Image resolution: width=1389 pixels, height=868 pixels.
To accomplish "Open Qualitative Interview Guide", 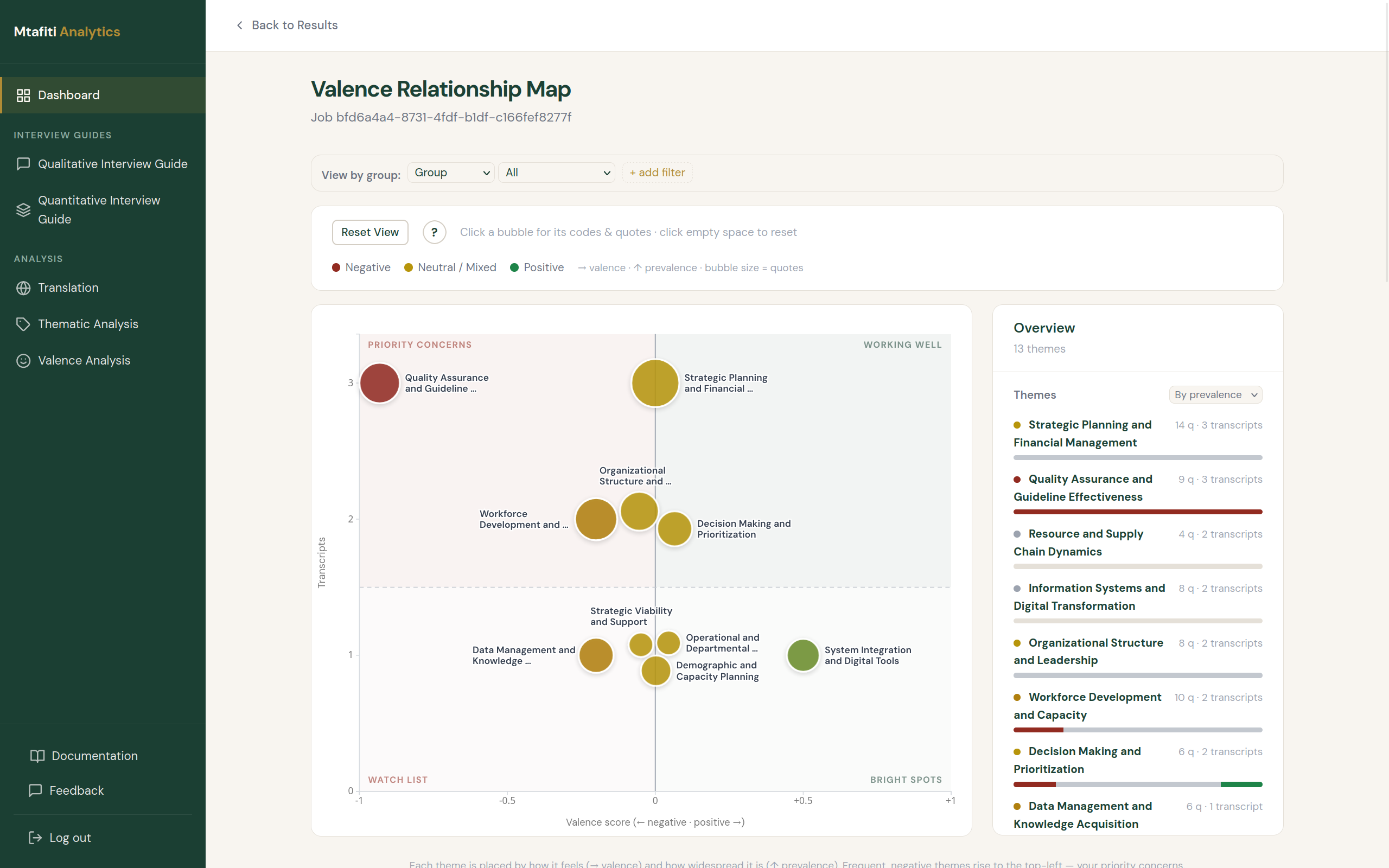I will (103, 164).
